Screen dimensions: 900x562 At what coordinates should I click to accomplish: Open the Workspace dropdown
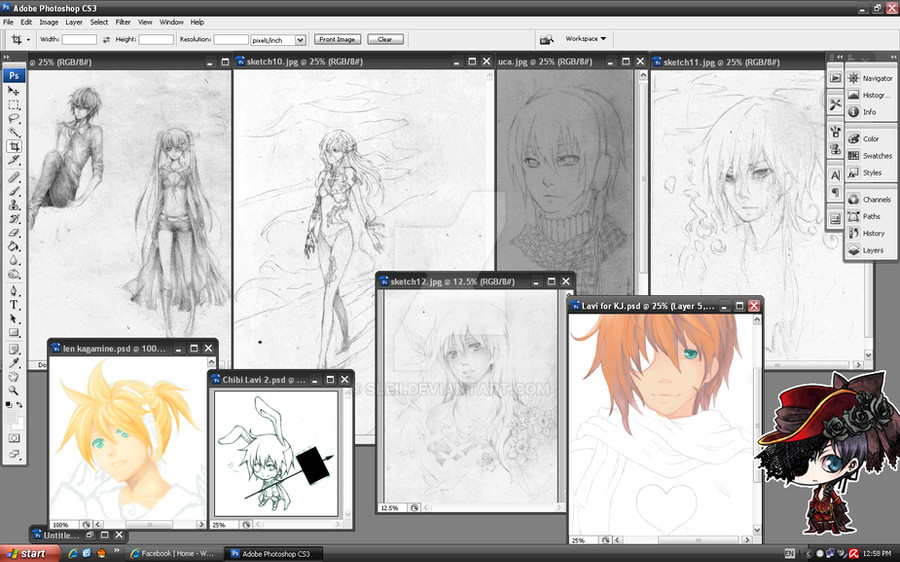[x=585, y=38]
